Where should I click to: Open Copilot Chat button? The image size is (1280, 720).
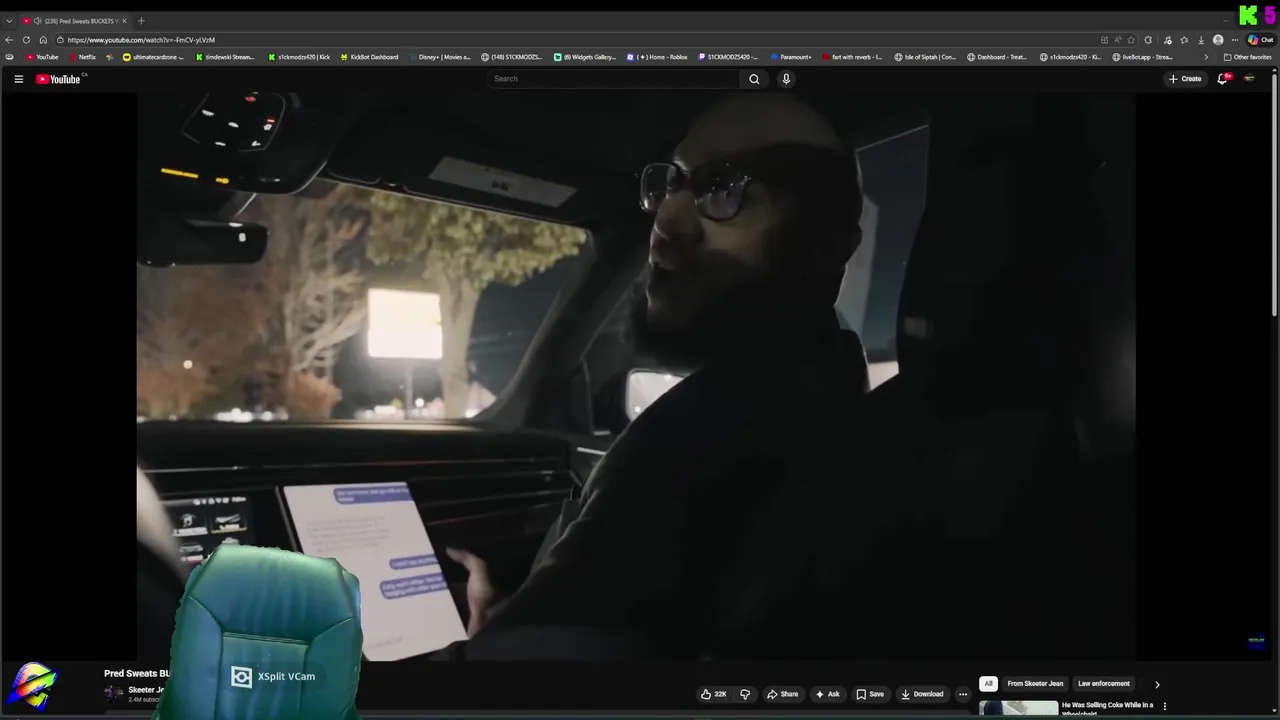click(x=1260, y=40)
